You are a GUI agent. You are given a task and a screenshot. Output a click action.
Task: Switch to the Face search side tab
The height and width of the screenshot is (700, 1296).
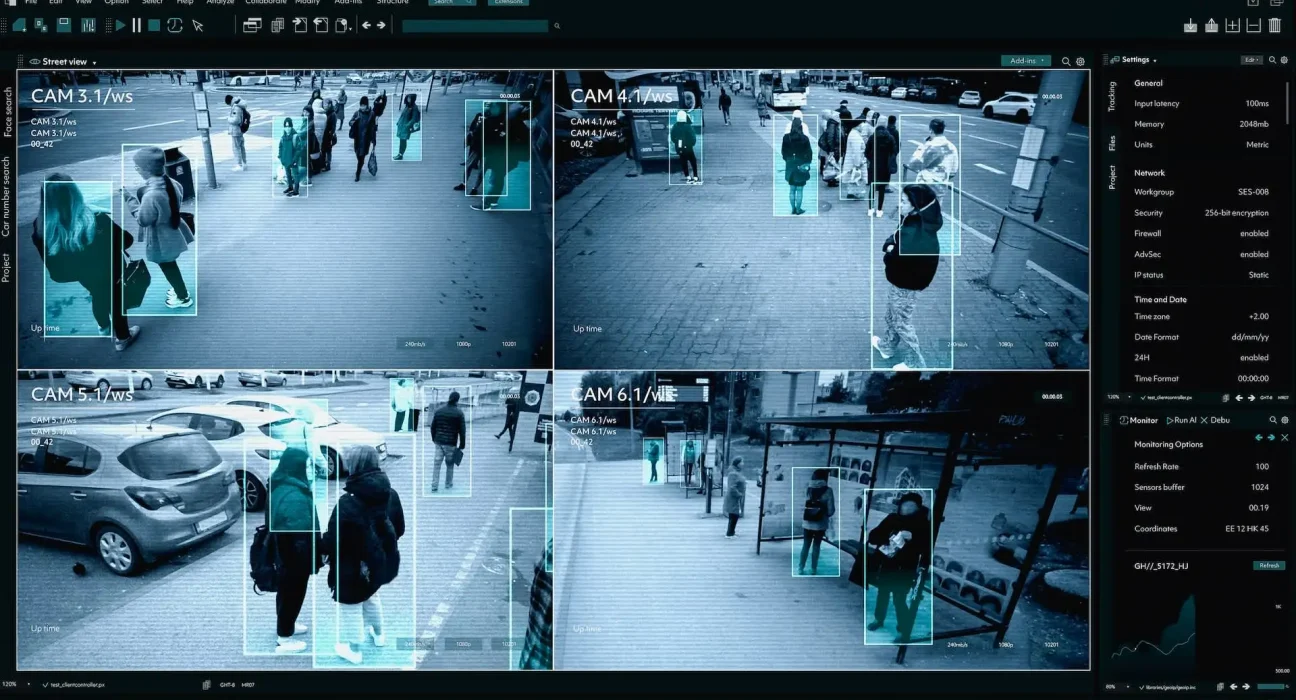tap(8, 112)
